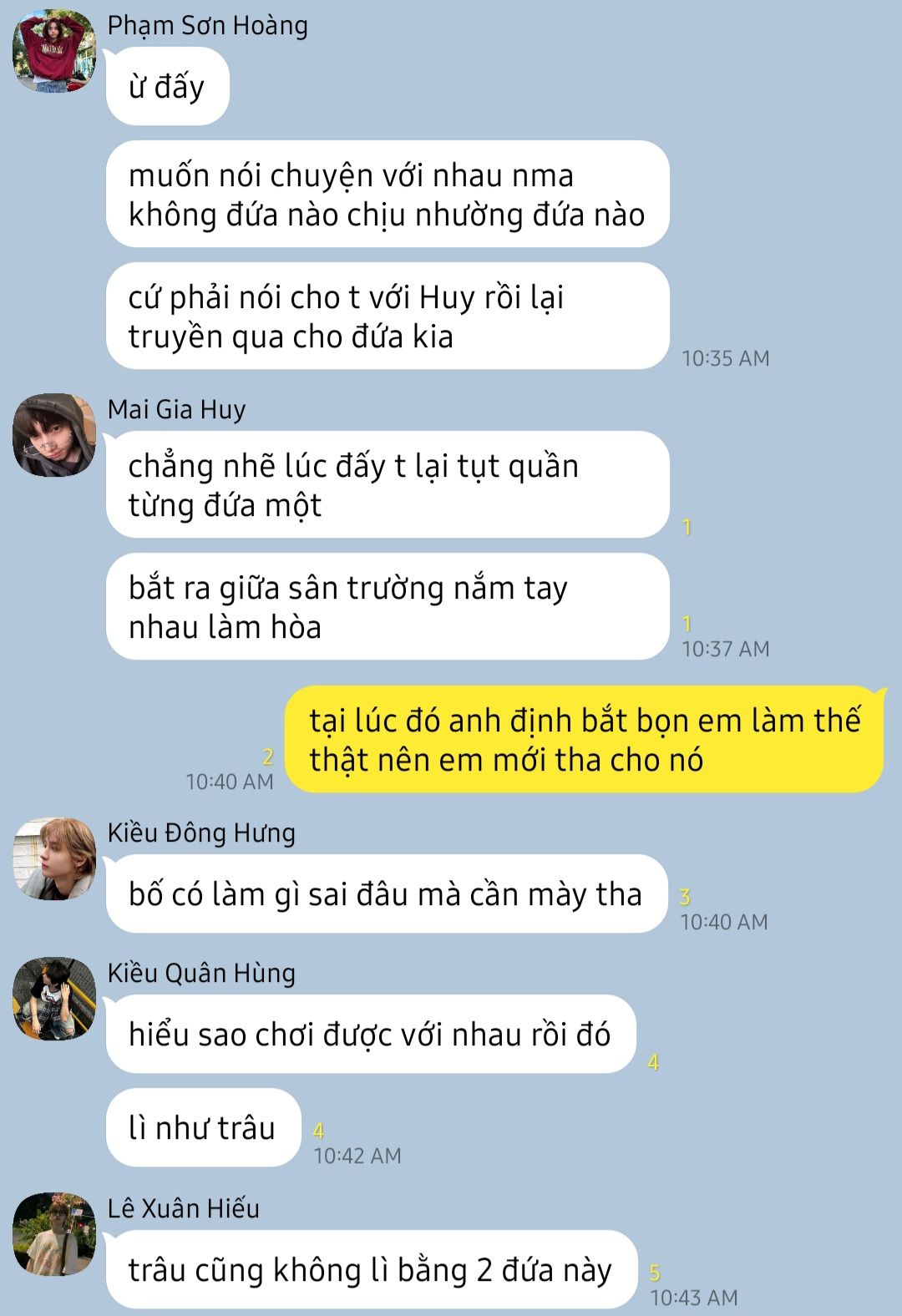Tap the 10:35 AM timestamp

726,358
